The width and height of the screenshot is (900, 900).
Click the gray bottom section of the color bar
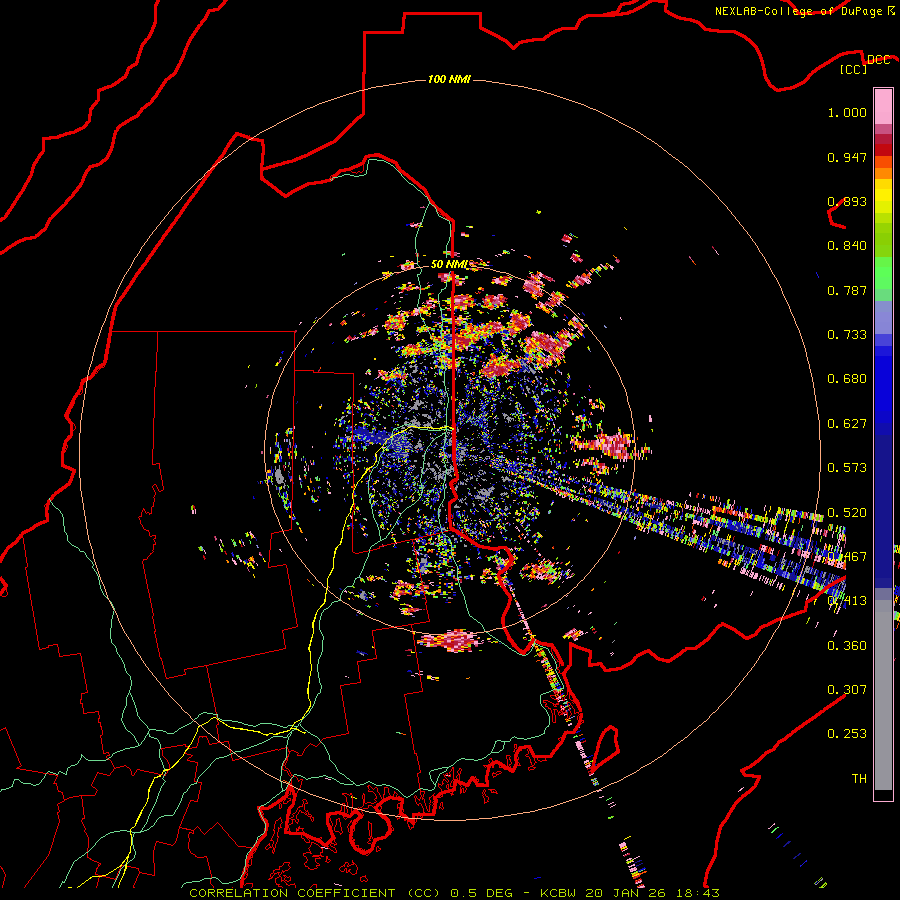coord(883,695)
